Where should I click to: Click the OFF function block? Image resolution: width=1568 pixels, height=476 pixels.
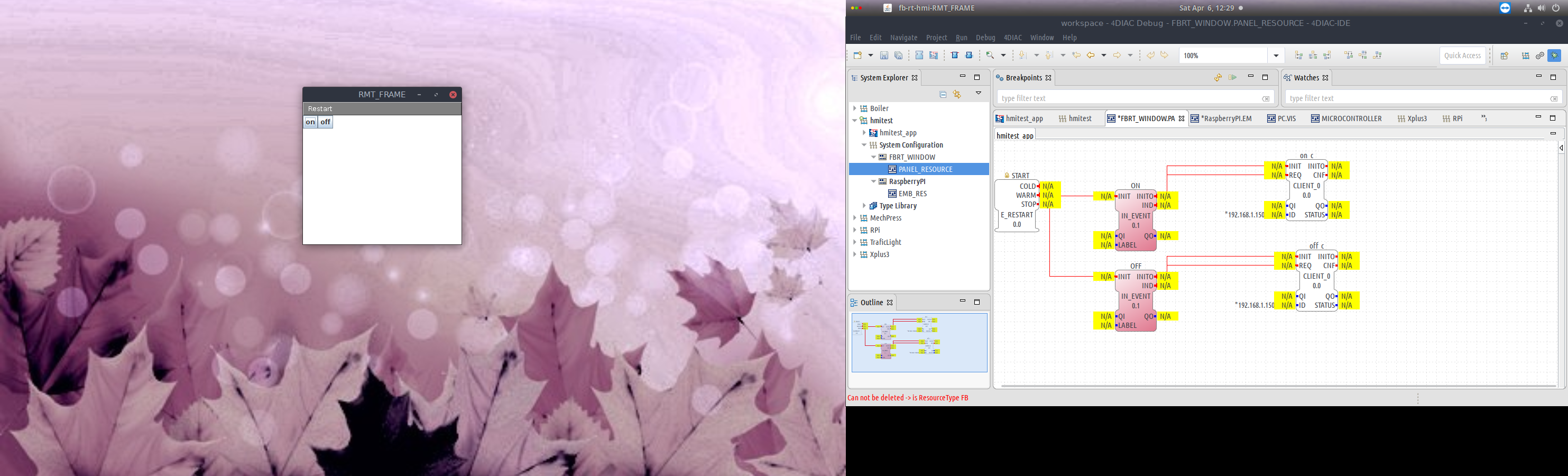coord(1136,300)
